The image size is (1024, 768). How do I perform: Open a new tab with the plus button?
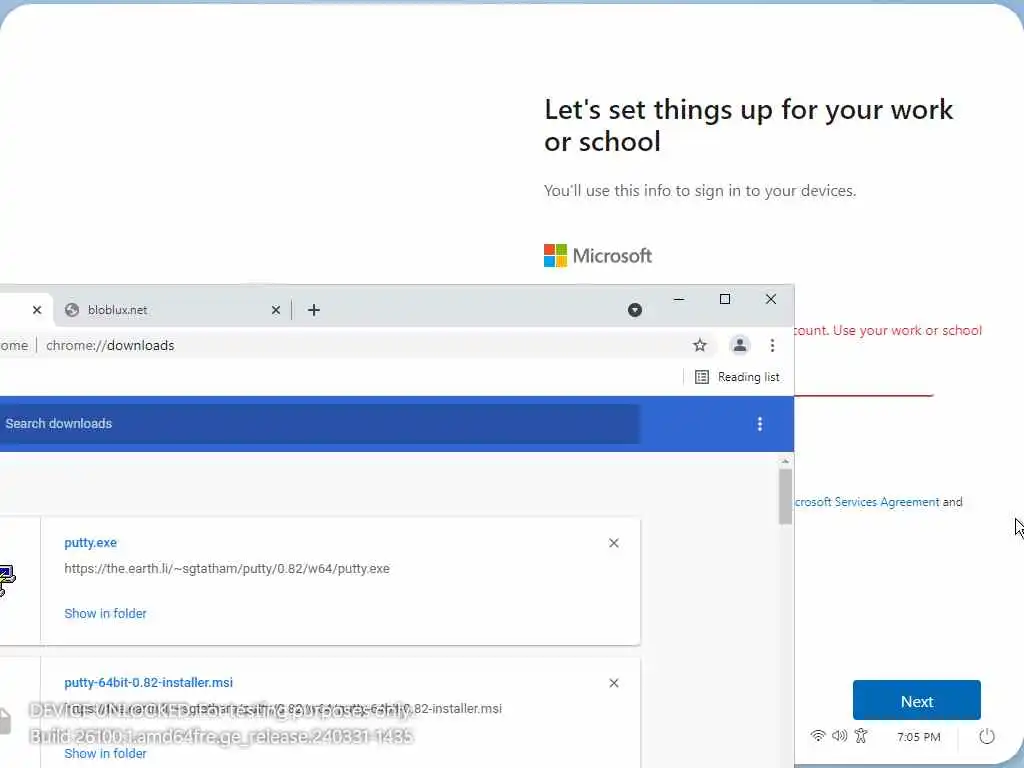(x=313, y=310)
